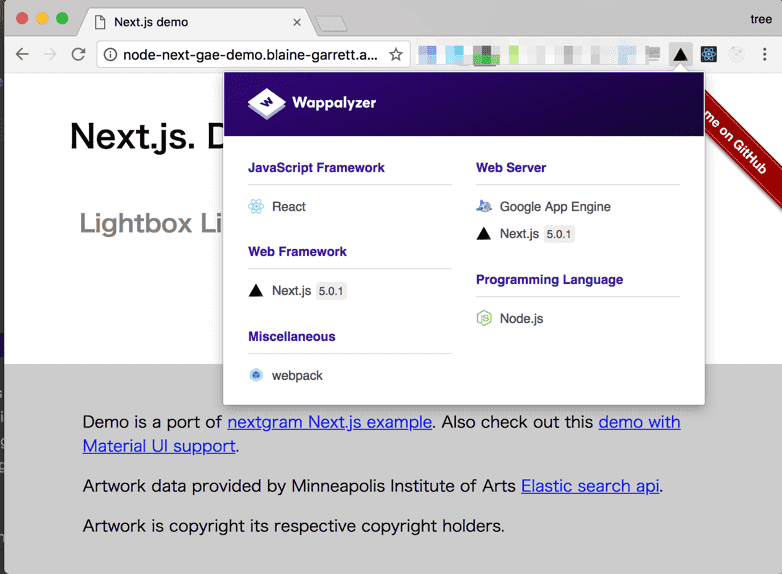Screen dimensions: 782x574
Task: Click version 5.0.1 badge under Web Server
Action: pos(559,234)
